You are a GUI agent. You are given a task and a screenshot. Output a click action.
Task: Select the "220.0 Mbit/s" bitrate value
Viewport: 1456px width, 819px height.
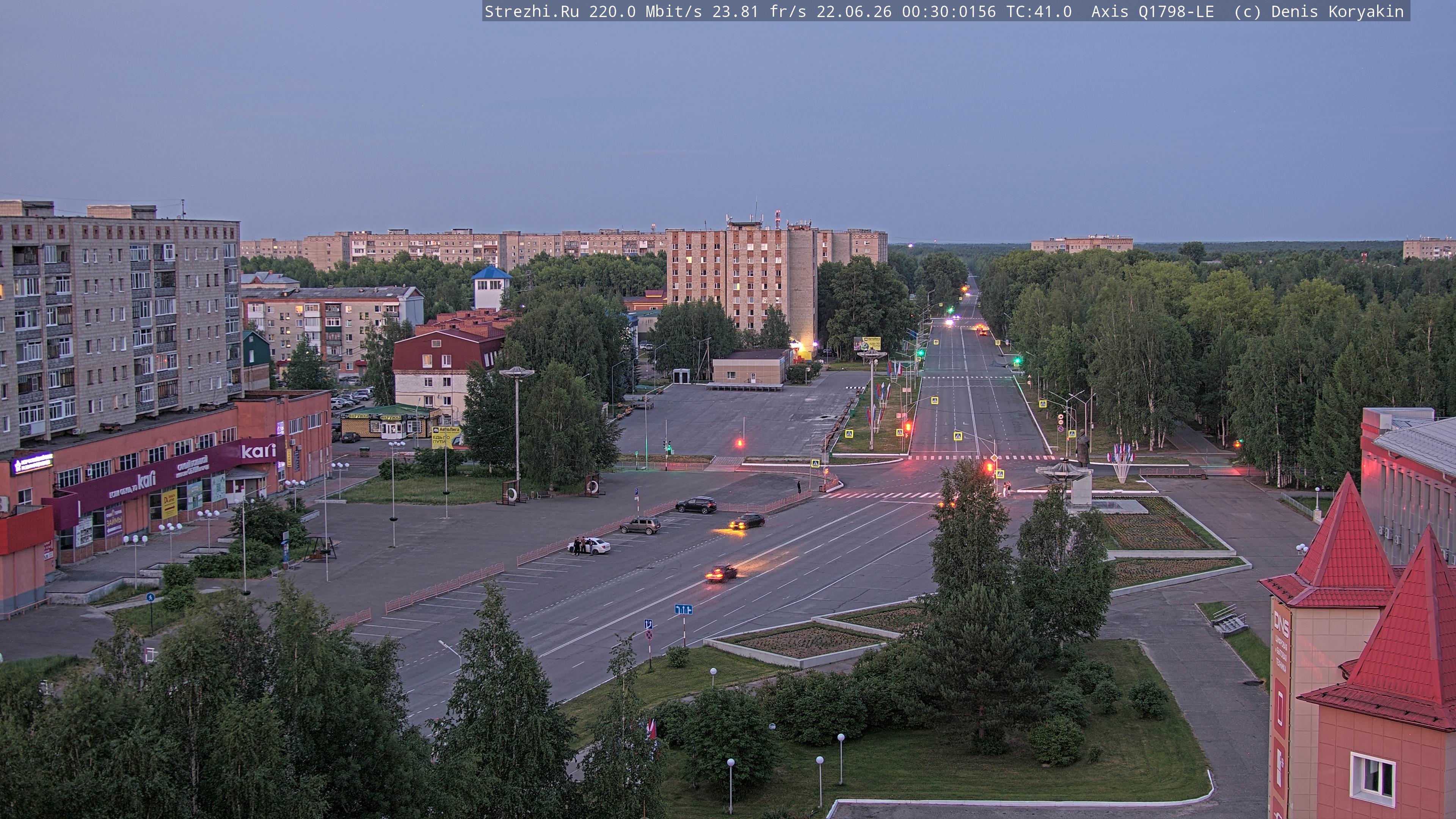(645, 12)
